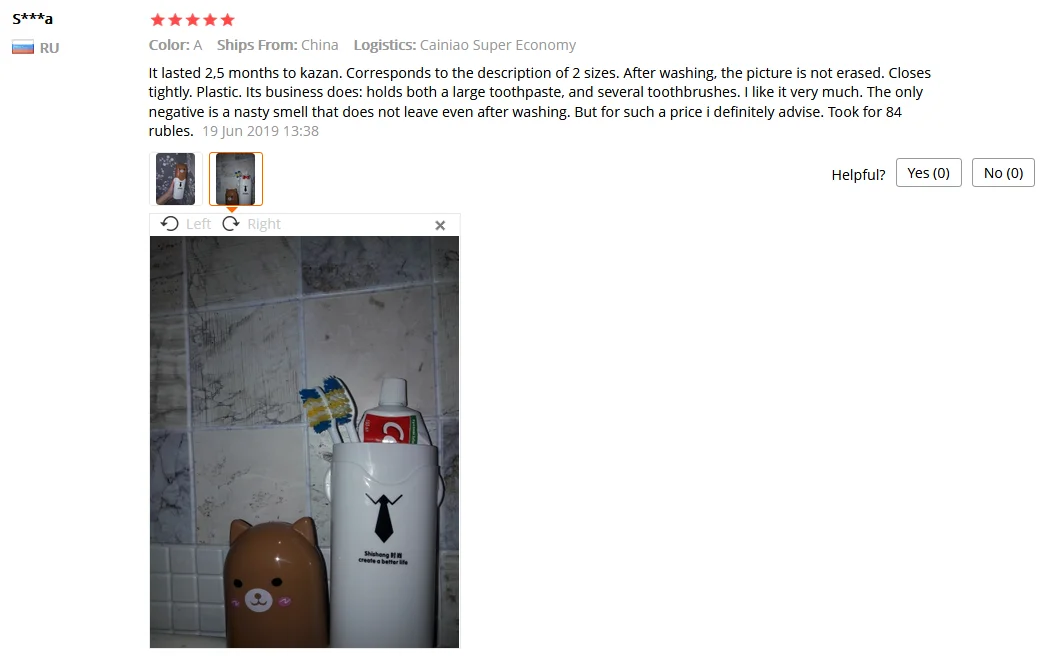Click the "Ships From: China" text

pyautogui.click(x=277, y=45)
